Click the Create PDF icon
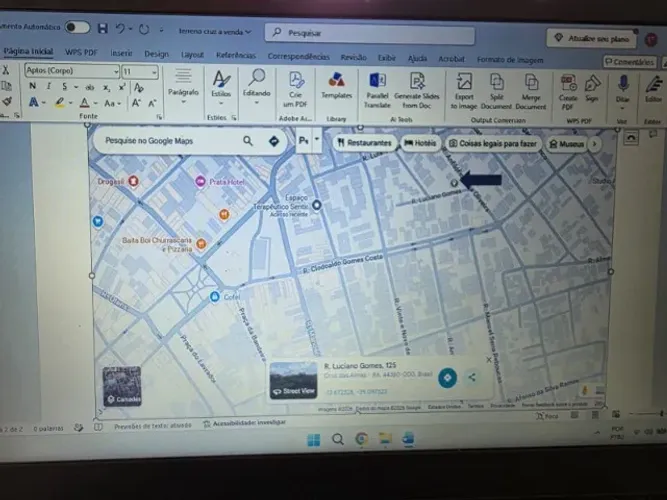Screen dimensions: 667x500 click(568, 93)
